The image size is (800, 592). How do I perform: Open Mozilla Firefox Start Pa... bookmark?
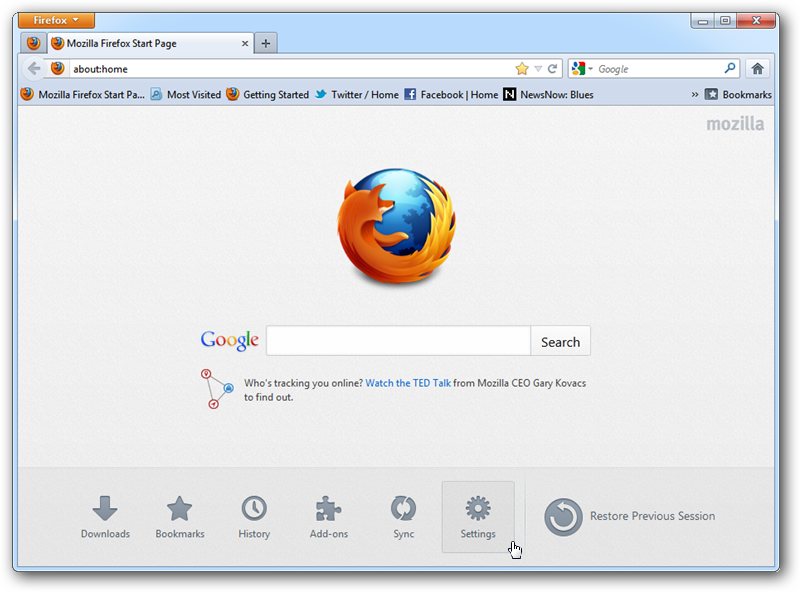tap(83, 94)
